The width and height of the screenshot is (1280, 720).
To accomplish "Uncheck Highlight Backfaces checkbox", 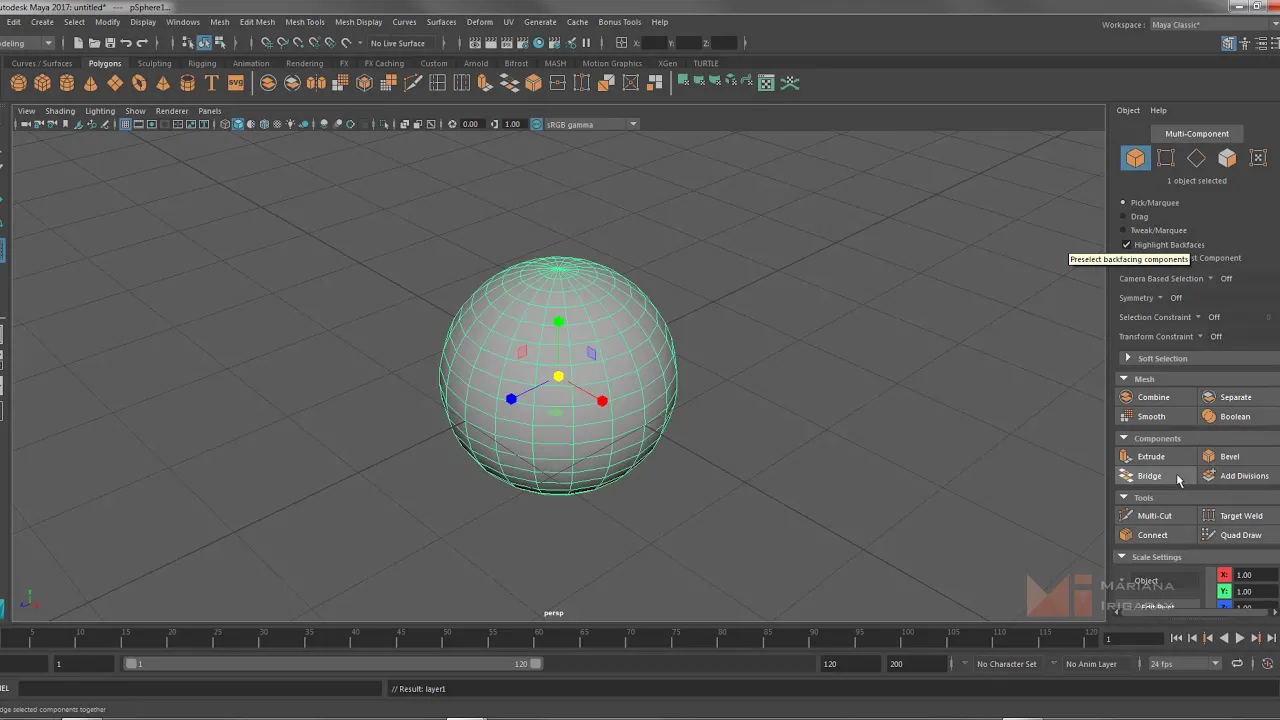I will (1126, 245).
